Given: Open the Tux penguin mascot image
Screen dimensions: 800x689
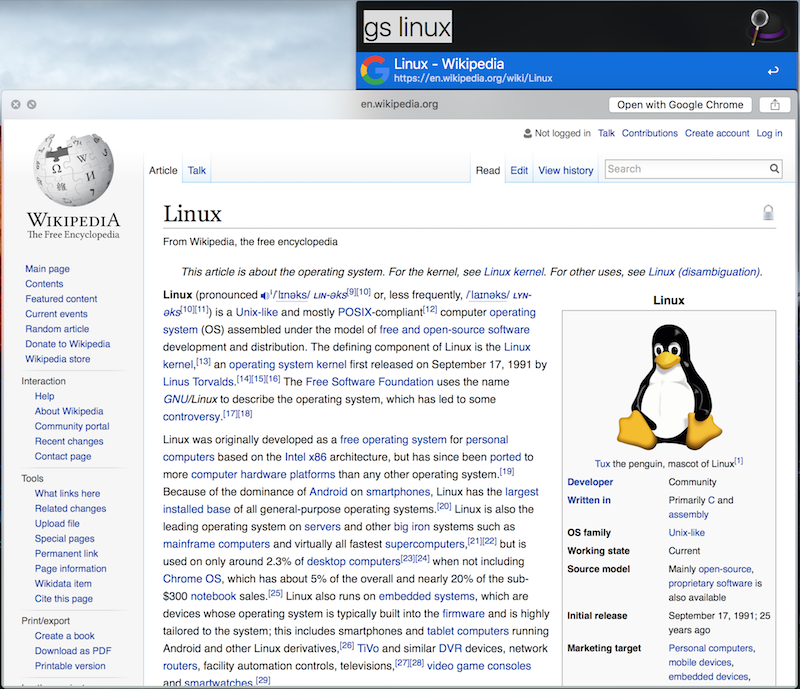Looking at the screenshot, I should [669, 387].
